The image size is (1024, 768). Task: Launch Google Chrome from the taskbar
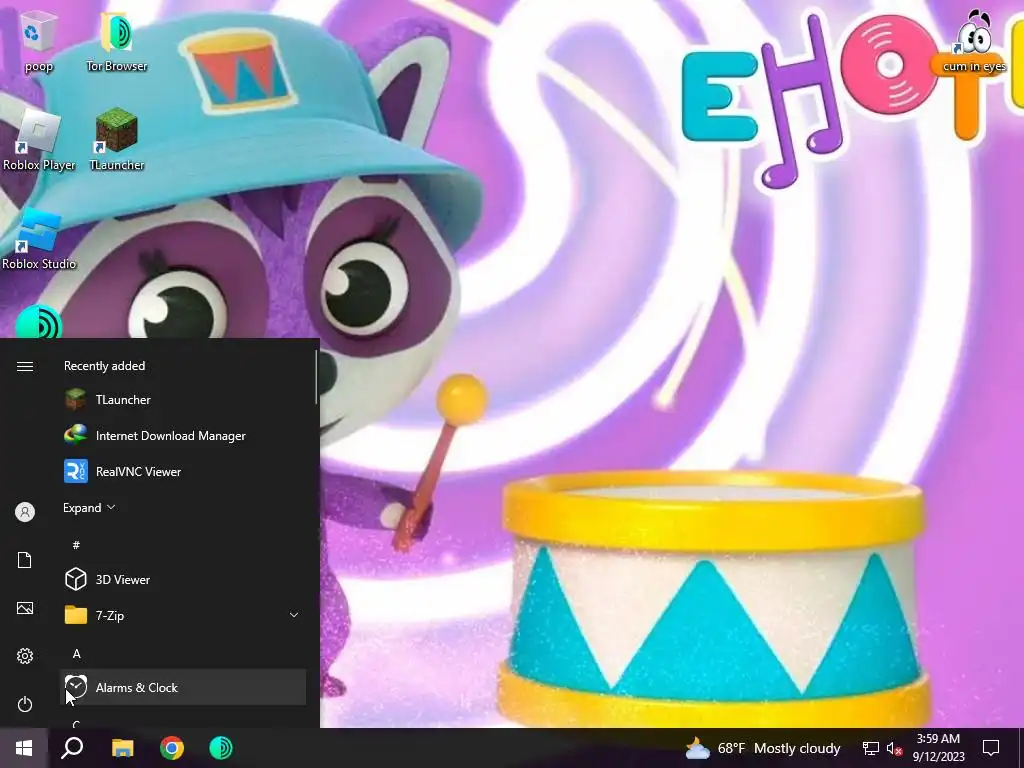tap(172, 748)
